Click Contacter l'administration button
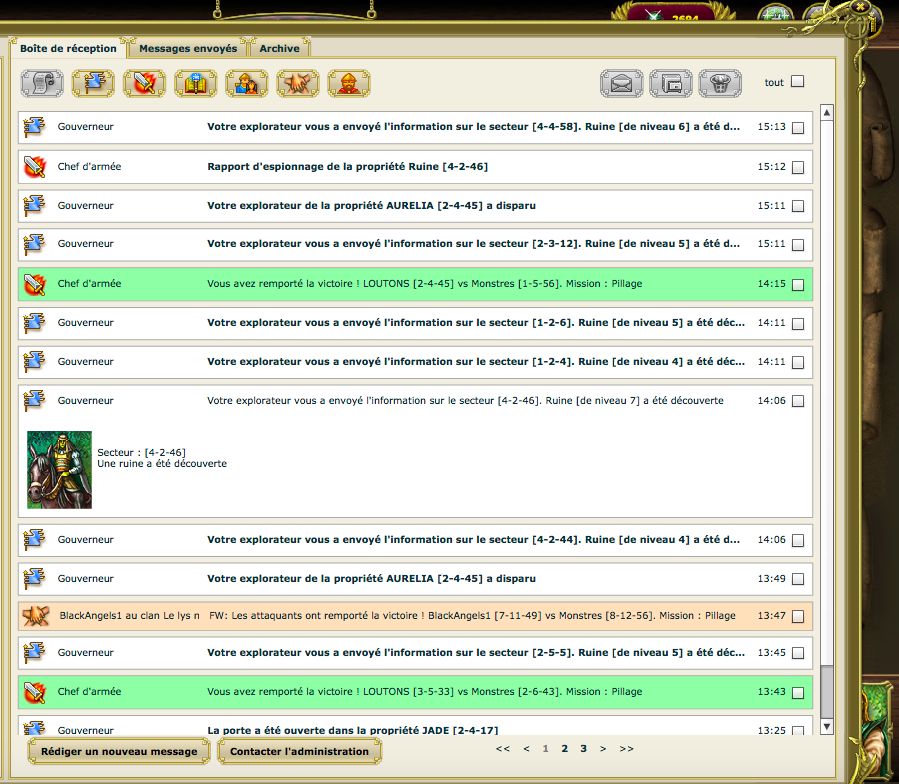The height and width of the screenshot is (784, 899). click(299, 751)
